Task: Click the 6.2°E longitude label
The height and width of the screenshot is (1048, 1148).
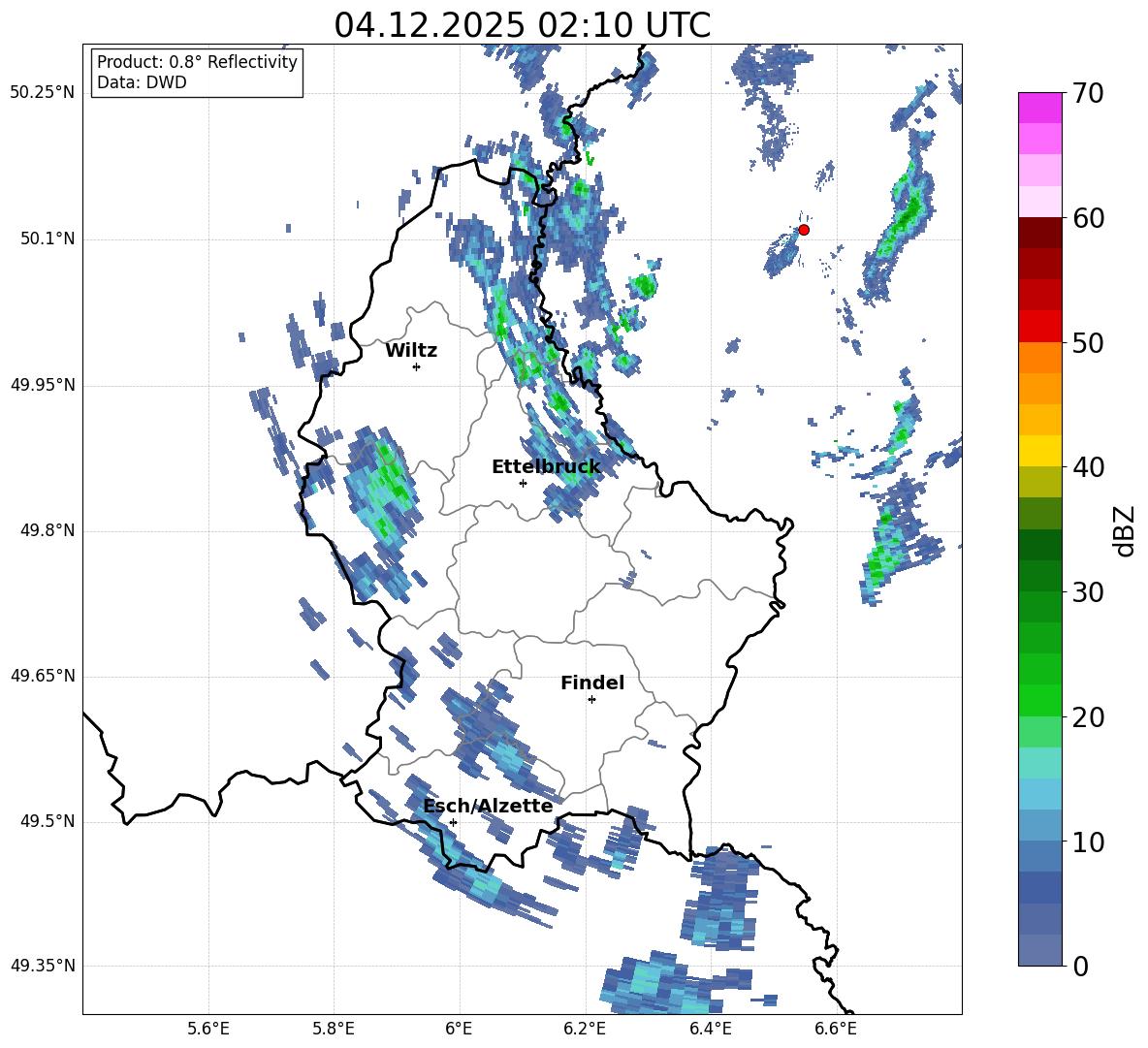Action: [x=585, y=1029]
